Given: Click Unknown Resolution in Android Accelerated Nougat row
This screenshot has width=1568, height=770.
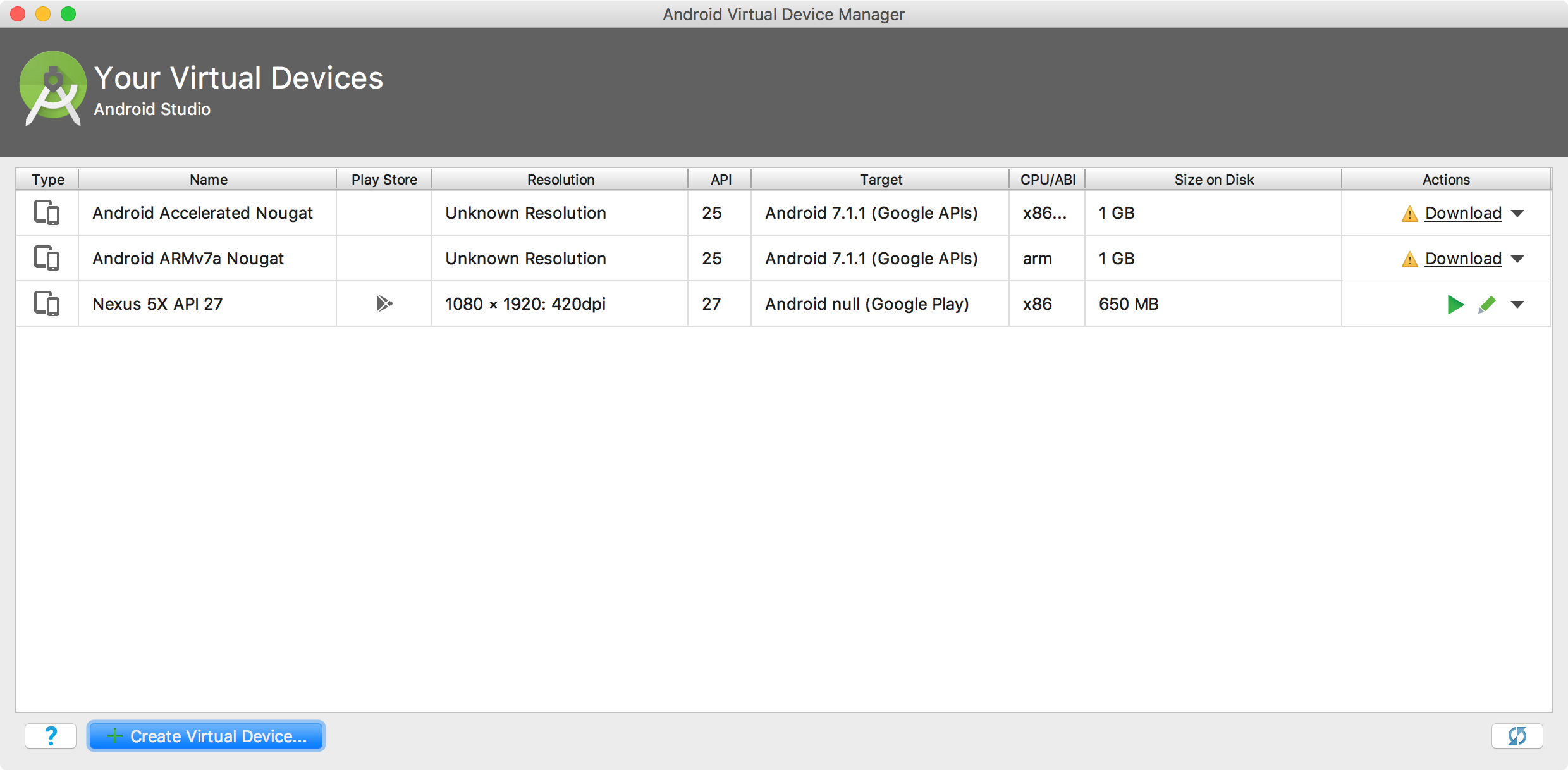Looking at the screenshot, I should pyautogui.click(x=525, y=214).
